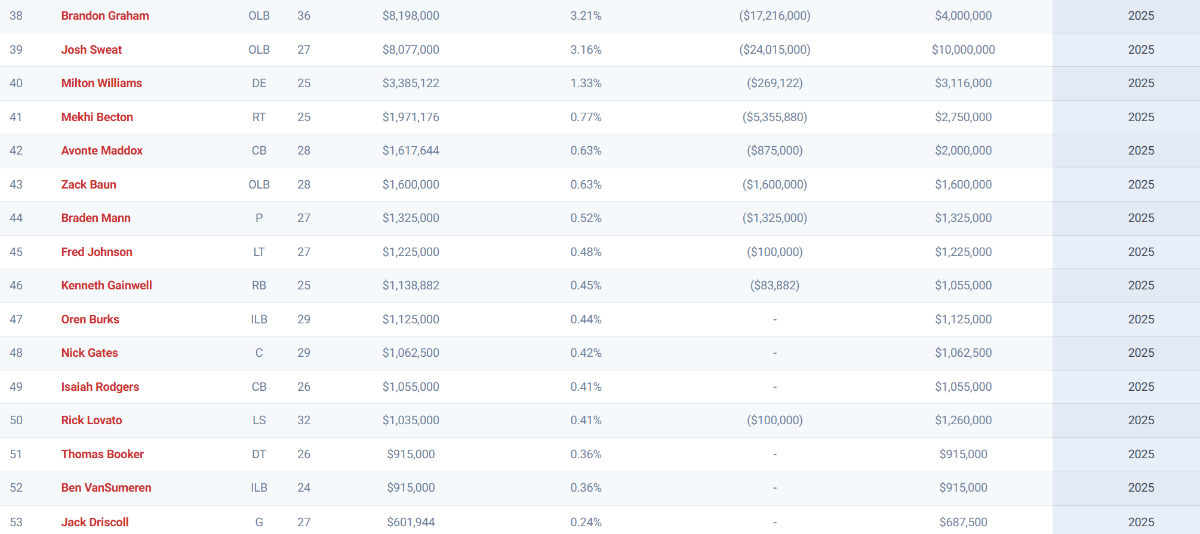Click the Jack Driscoll link
1200x534 pixels.
[x=94, y=522]
